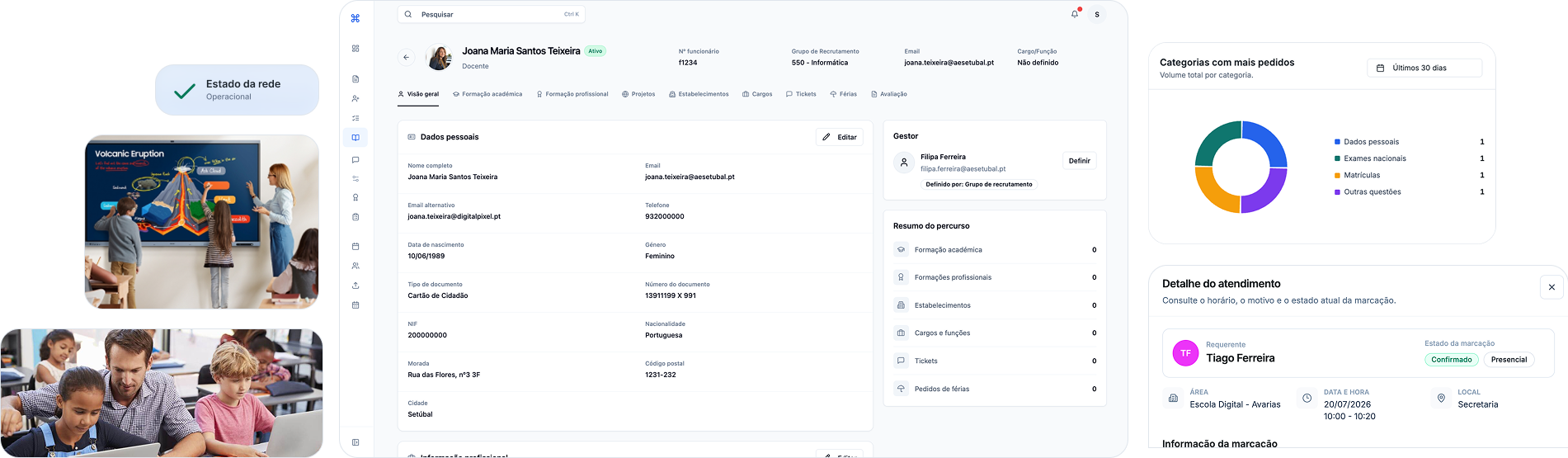Open user avatar menu labeled S
The height and width of the screenshot is (458, 1568).
click(1097, 14)
